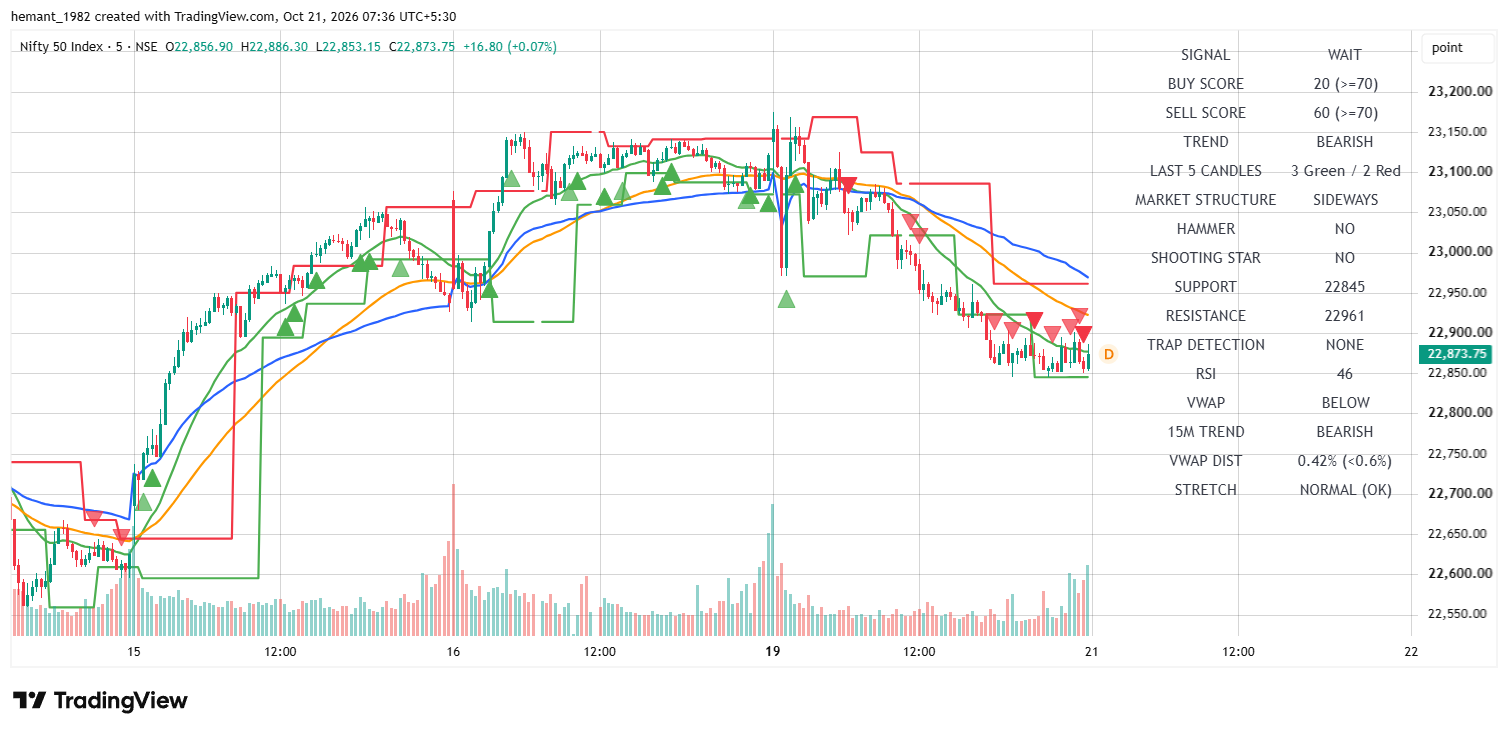1508x733 pixels.
Task: Click the low value L22,853.15
Action: [348, 47]
